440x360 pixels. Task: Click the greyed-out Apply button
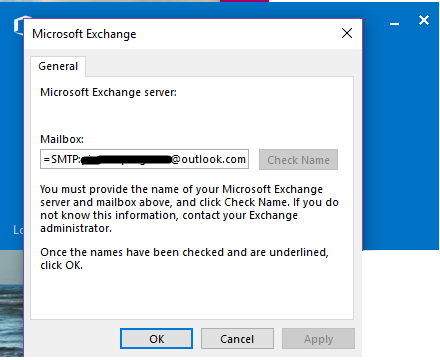[x=318, y=339]
